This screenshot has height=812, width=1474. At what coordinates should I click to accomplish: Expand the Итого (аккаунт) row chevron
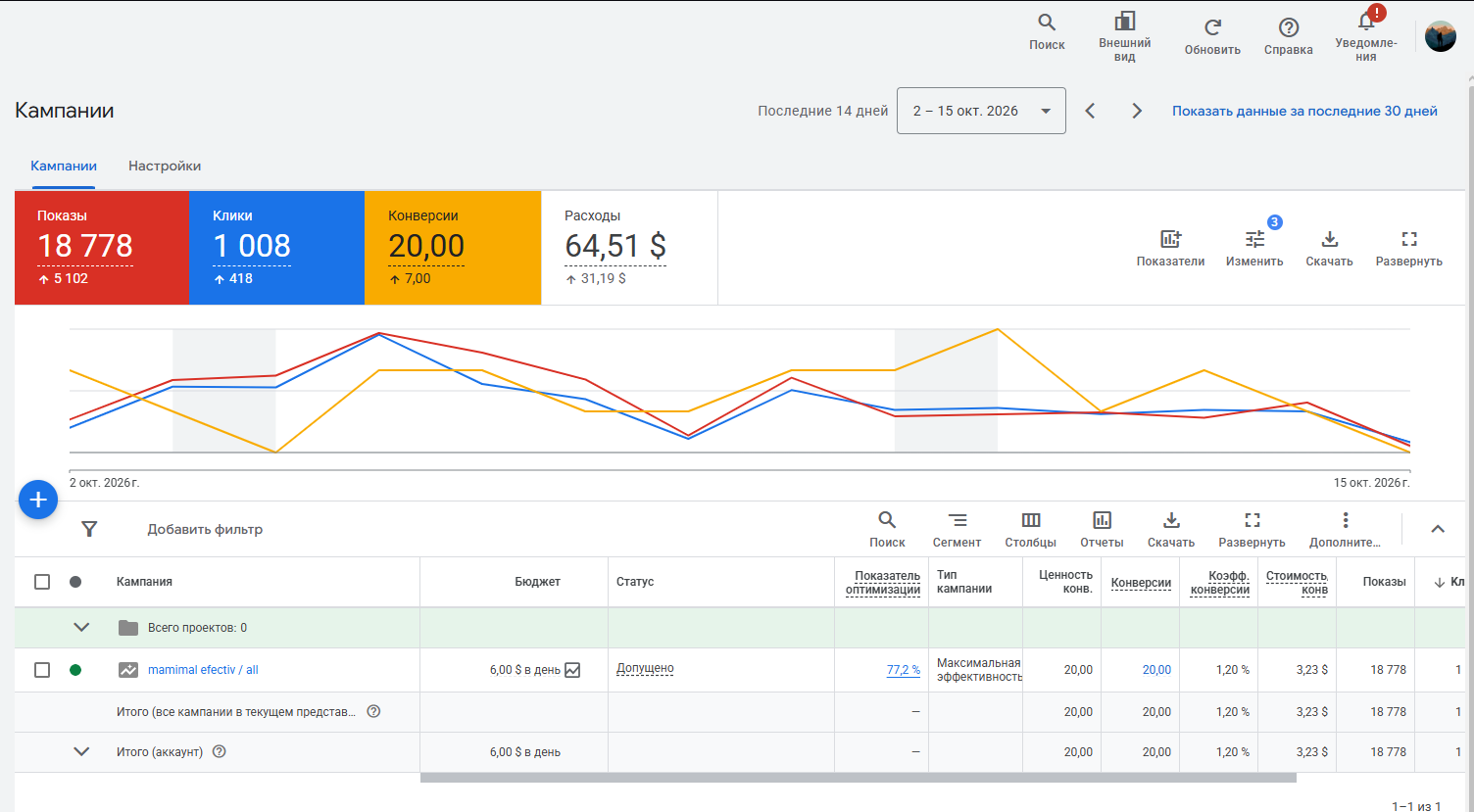point(81,751)
